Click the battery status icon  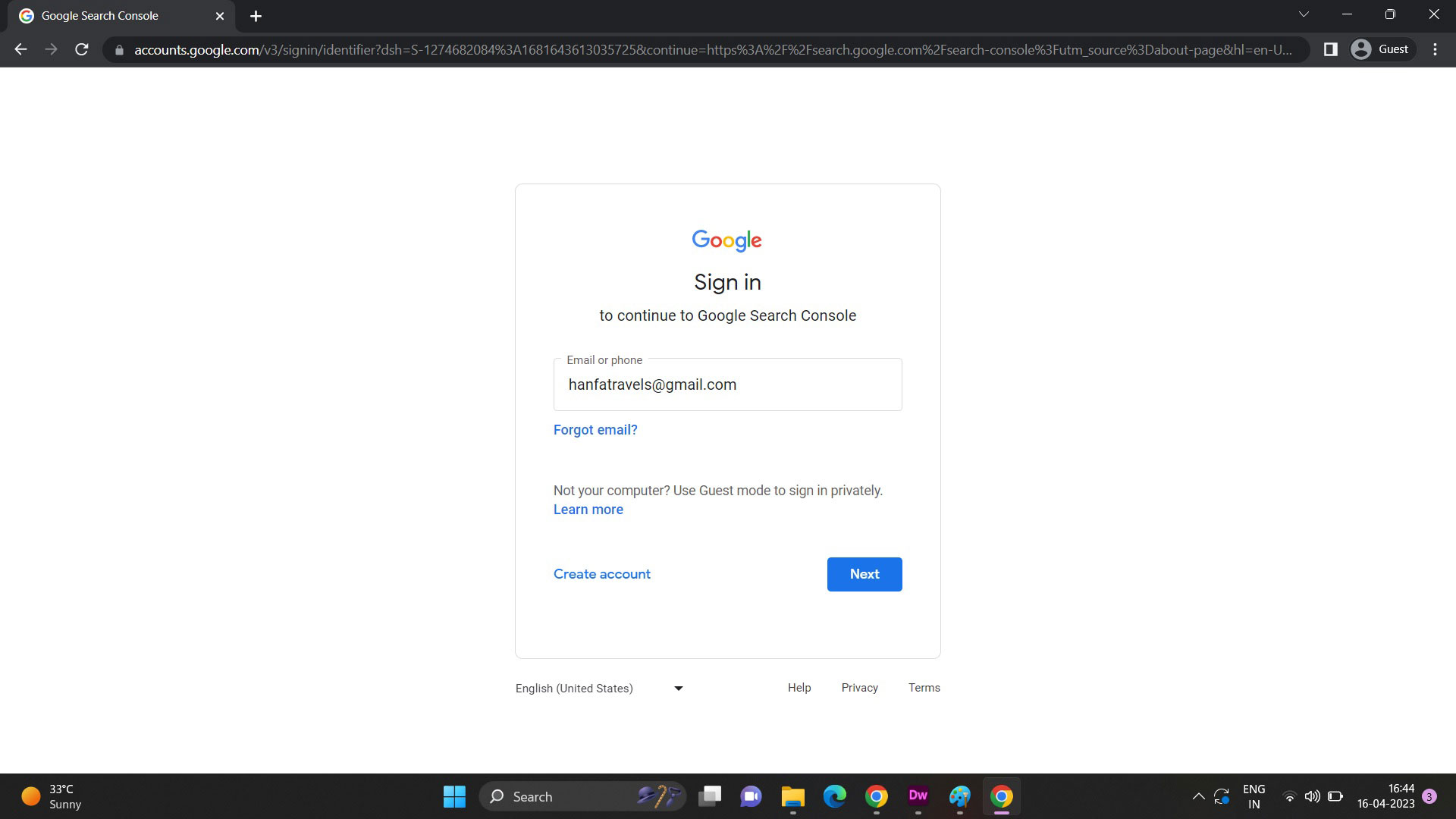(1335, 796)
